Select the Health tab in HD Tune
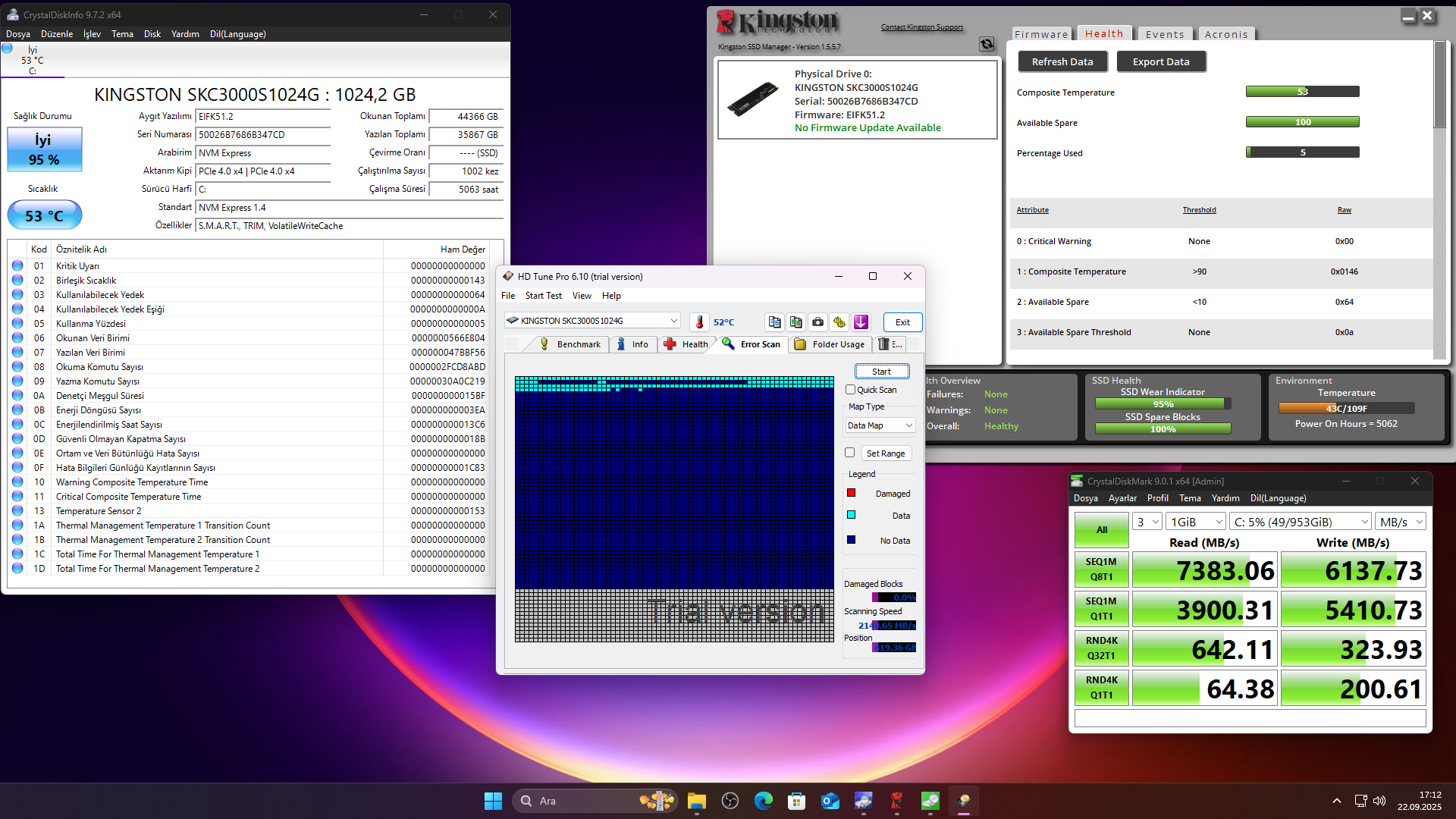The height and width of the screenshot is (819, 1456). click(x=686, y=344)
